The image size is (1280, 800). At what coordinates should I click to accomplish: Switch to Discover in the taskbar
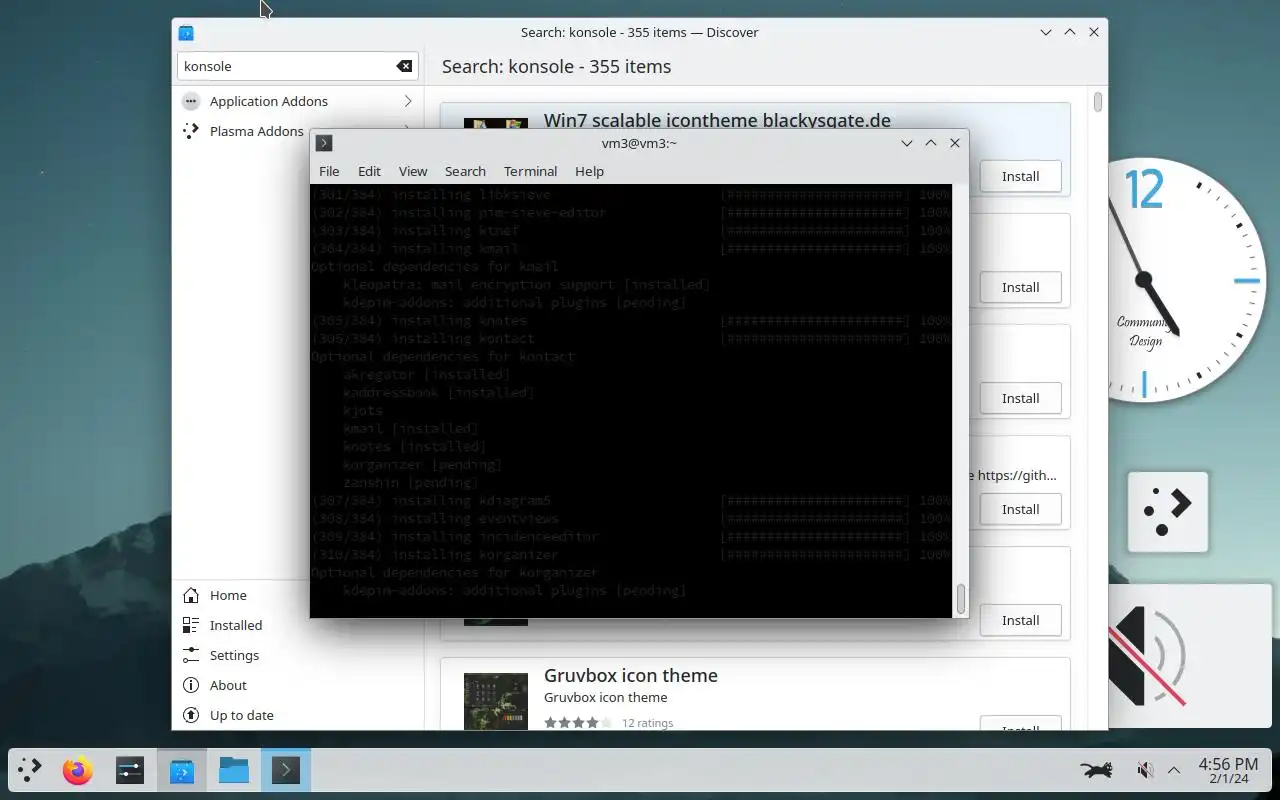tap(182, 770)
